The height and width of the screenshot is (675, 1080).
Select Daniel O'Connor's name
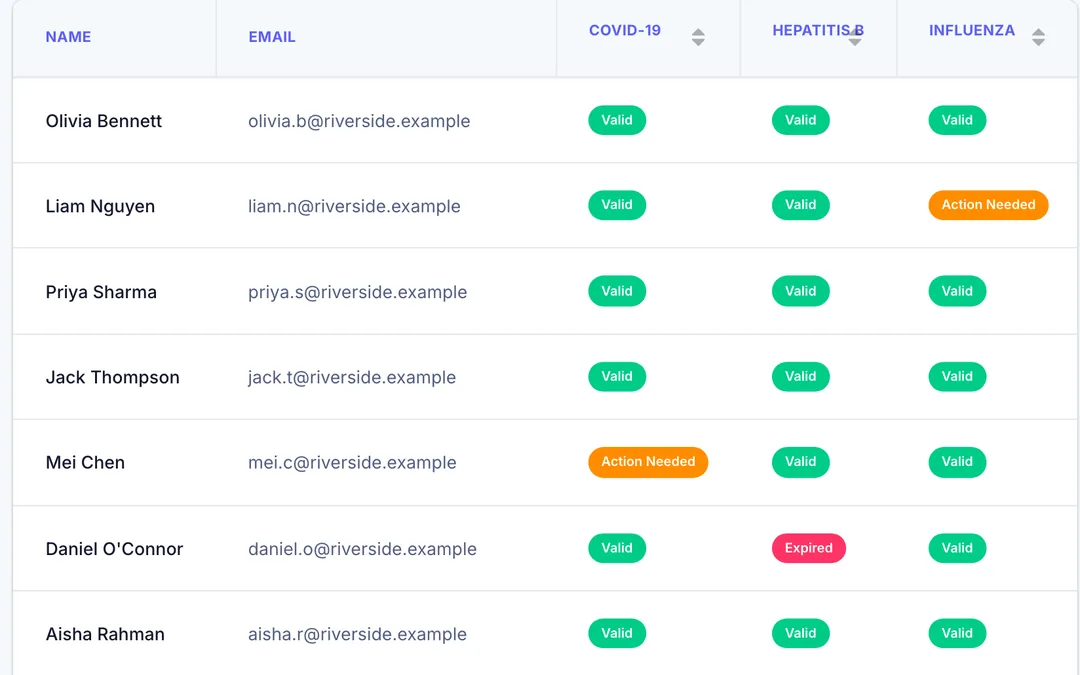click(x=114, y=549)
